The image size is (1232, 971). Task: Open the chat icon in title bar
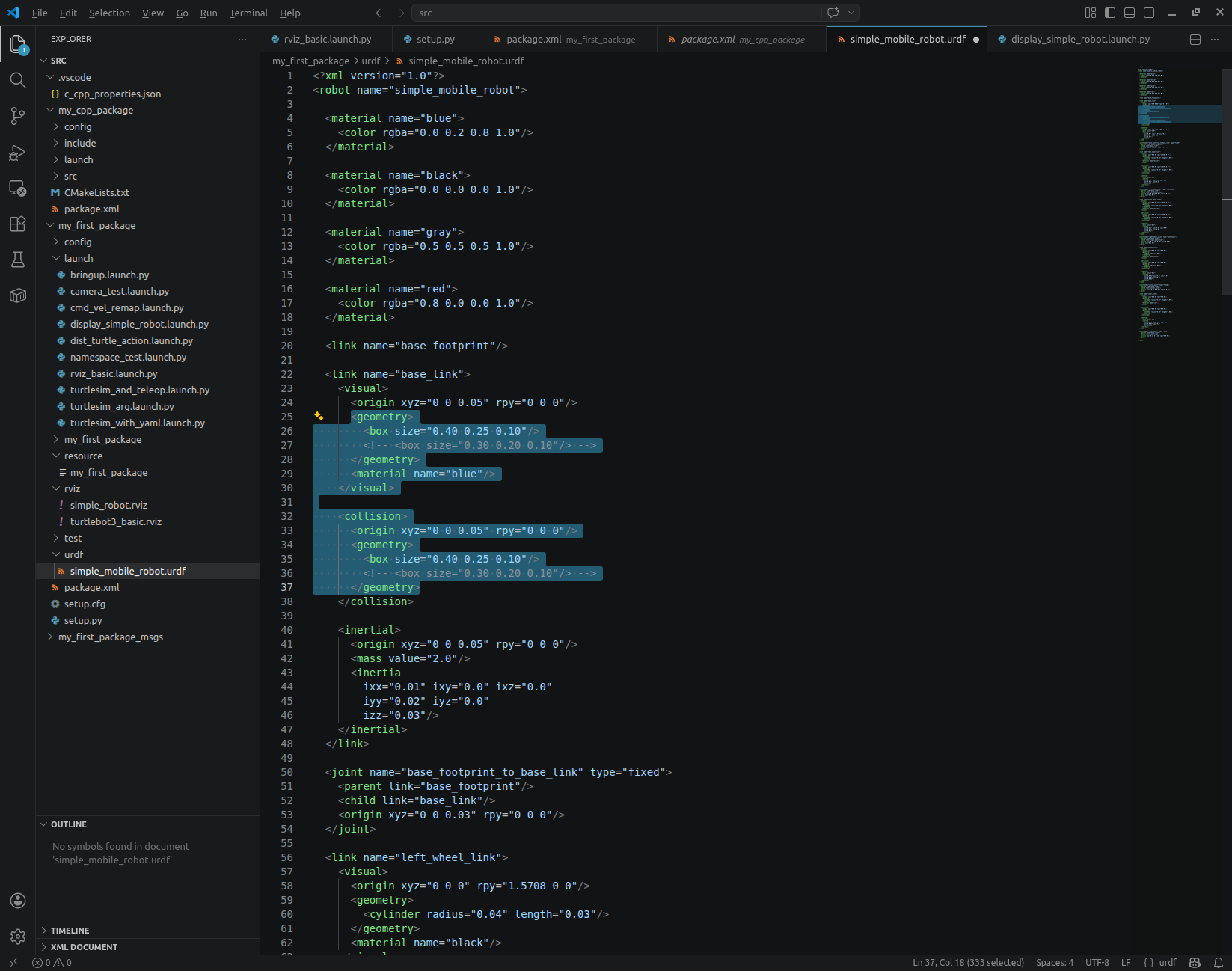click(833, 13)
